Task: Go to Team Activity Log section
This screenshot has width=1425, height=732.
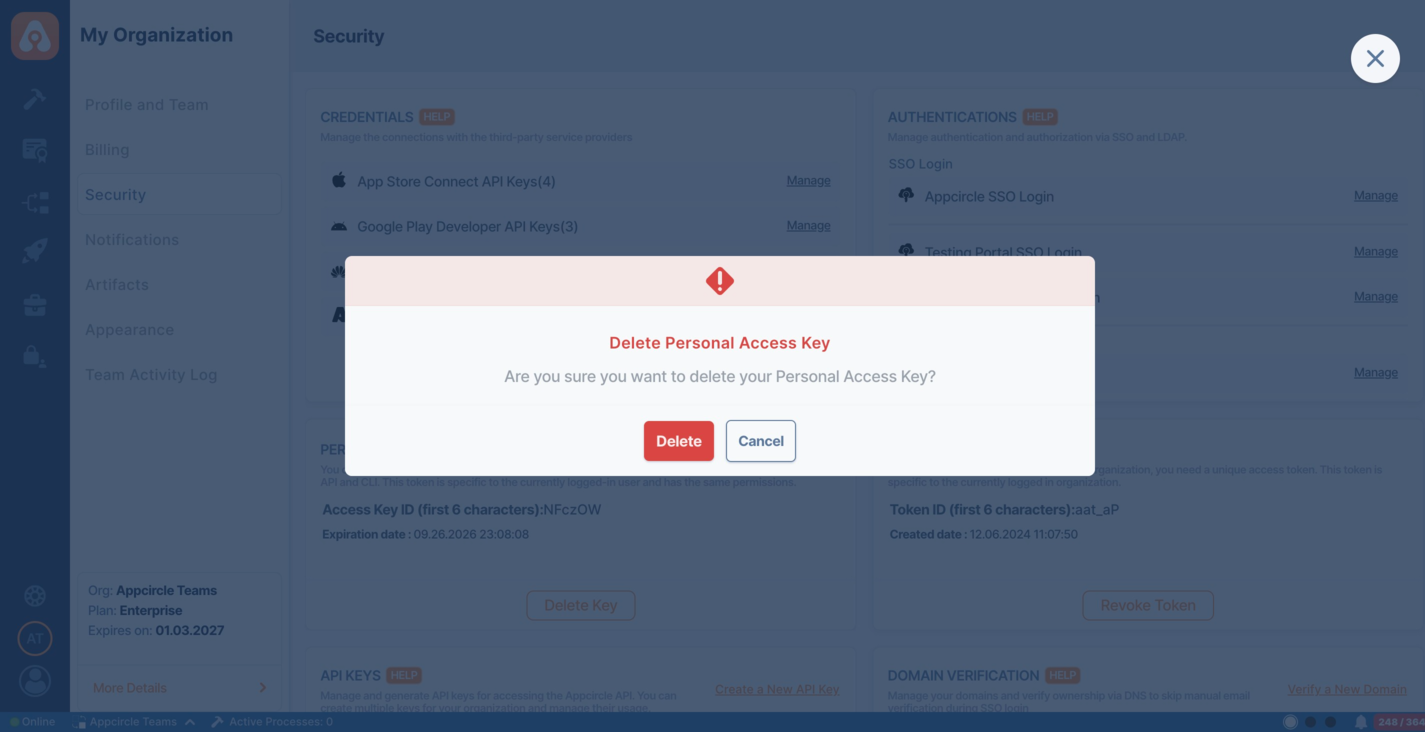Action: click(151, 375)
